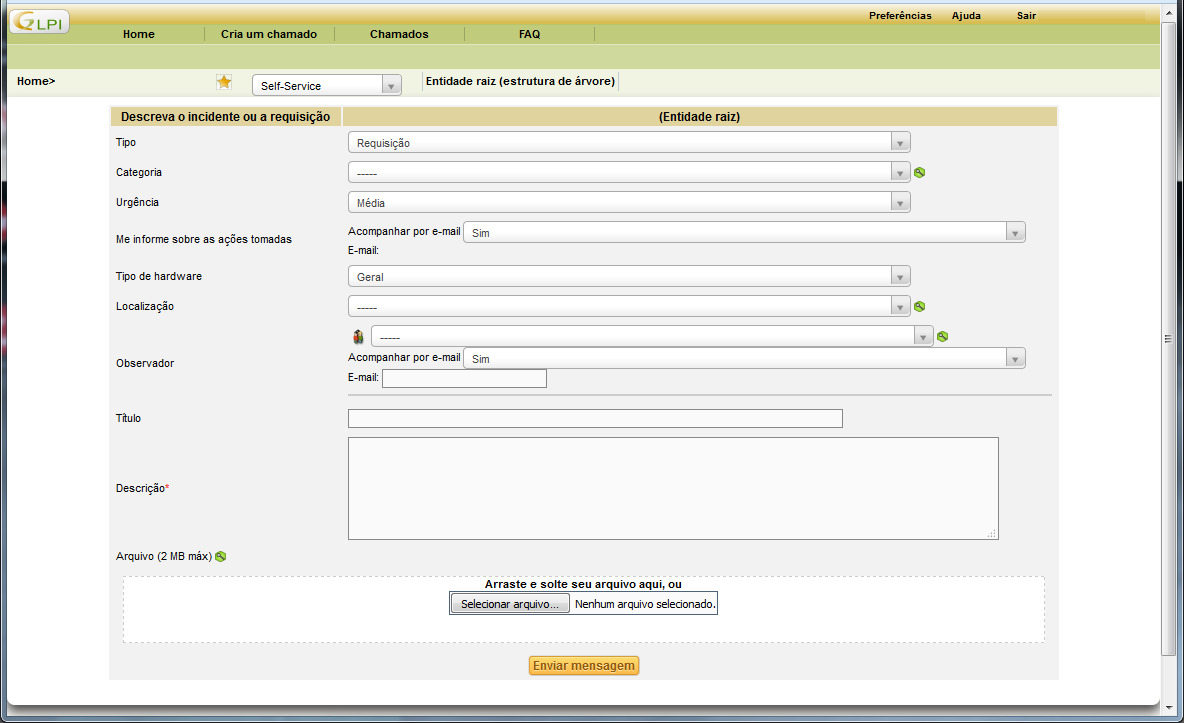Viewport: 1184px width, 723px height.
Task: Click green info icon beside Categoria dropdown
Action: [x=920, y=172]
